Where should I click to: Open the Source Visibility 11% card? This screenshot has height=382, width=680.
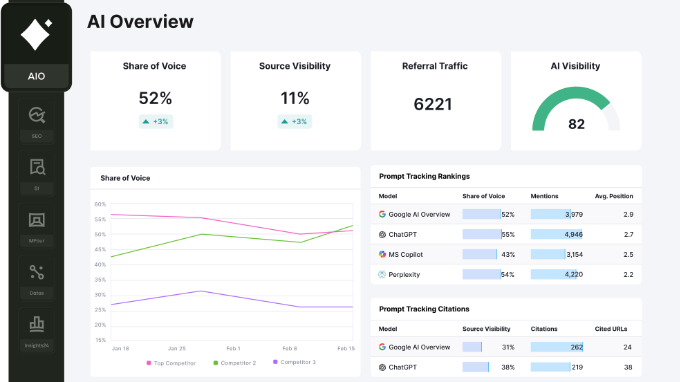click(x=295, y=101)
